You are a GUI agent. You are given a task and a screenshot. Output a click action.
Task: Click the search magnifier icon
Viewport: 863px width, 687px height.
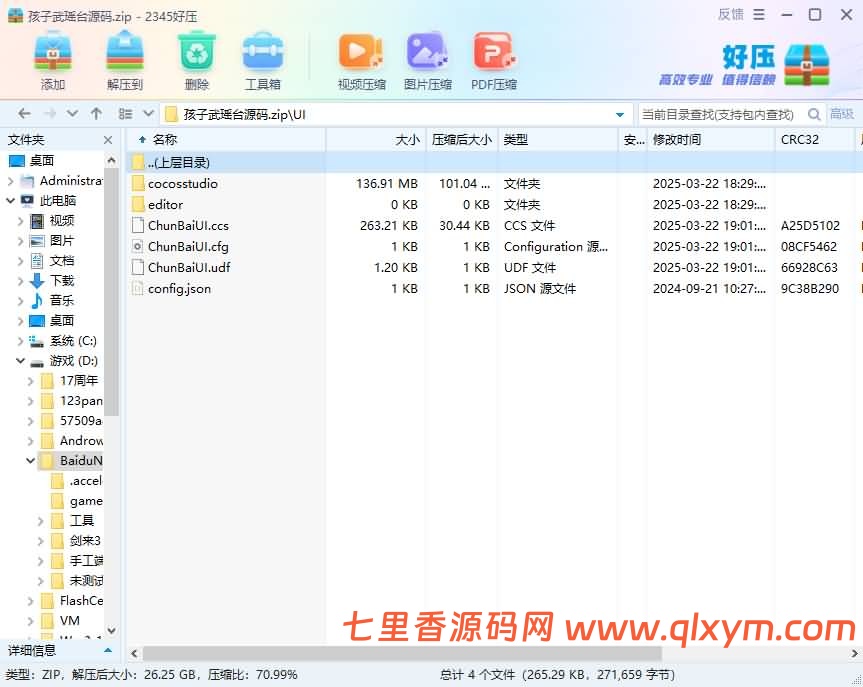[x=817, y=113]
